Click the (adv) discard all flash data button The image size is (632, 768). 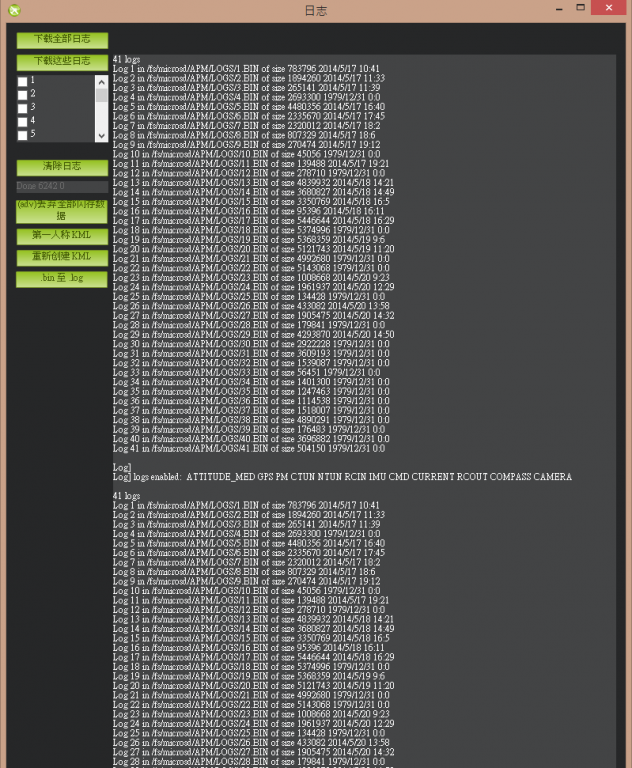62,211
